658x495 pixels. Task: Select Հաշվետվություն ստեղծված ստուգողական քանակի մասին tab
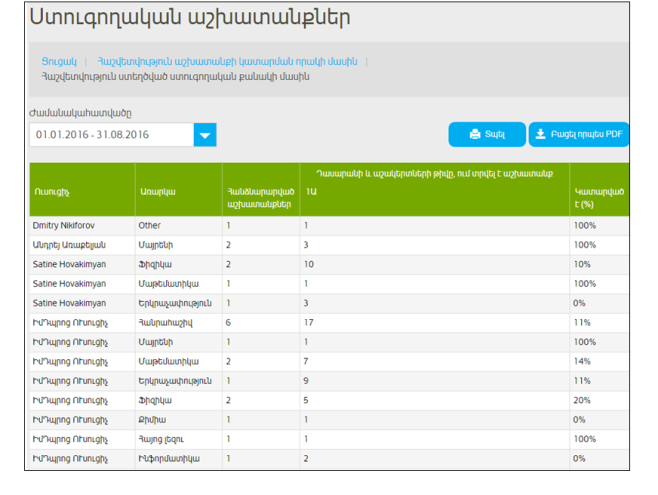175,77
